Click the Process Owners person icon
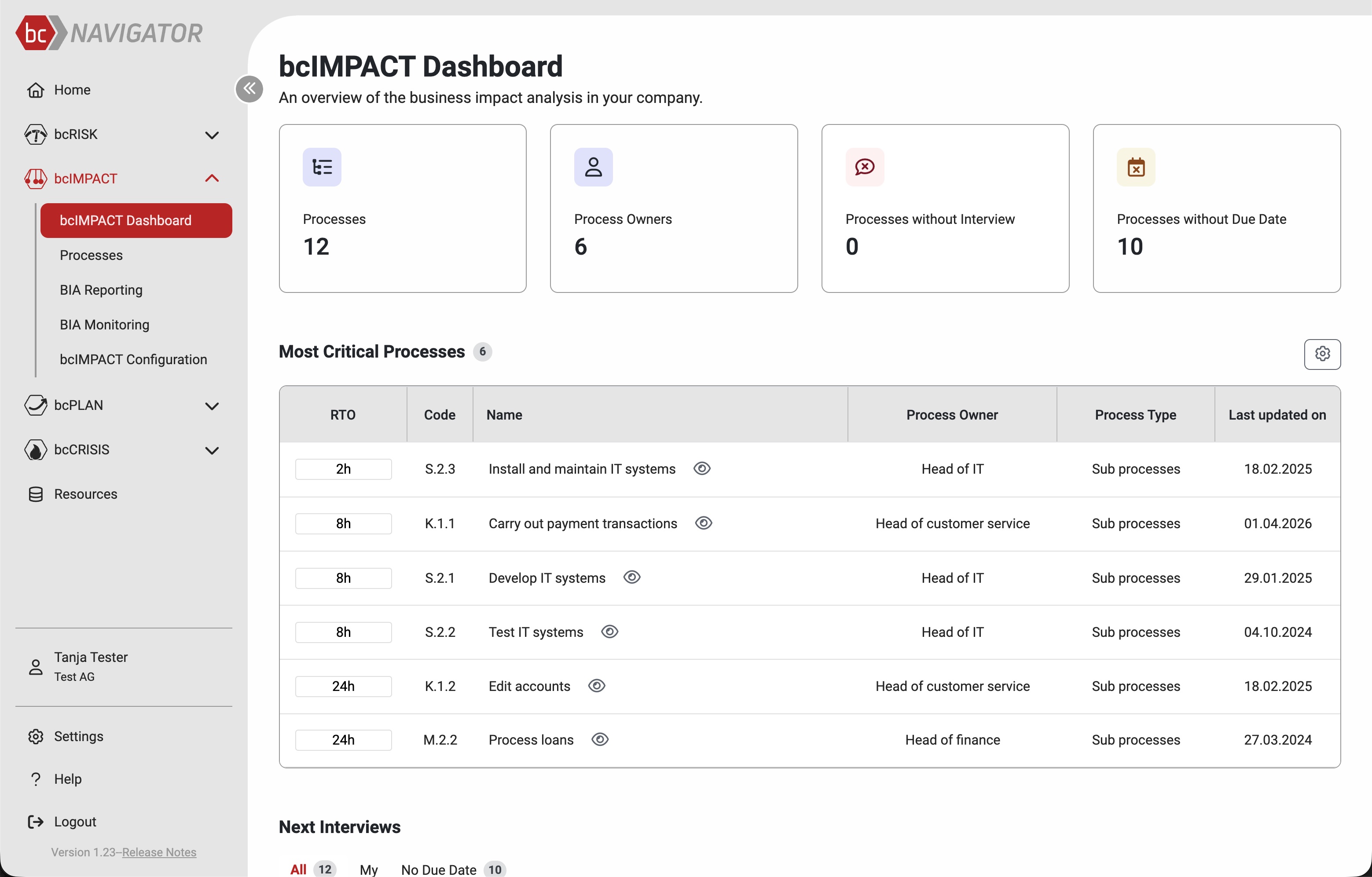Image resolution: width=1372 pixels, height=877 pixels. click(593, 167)
